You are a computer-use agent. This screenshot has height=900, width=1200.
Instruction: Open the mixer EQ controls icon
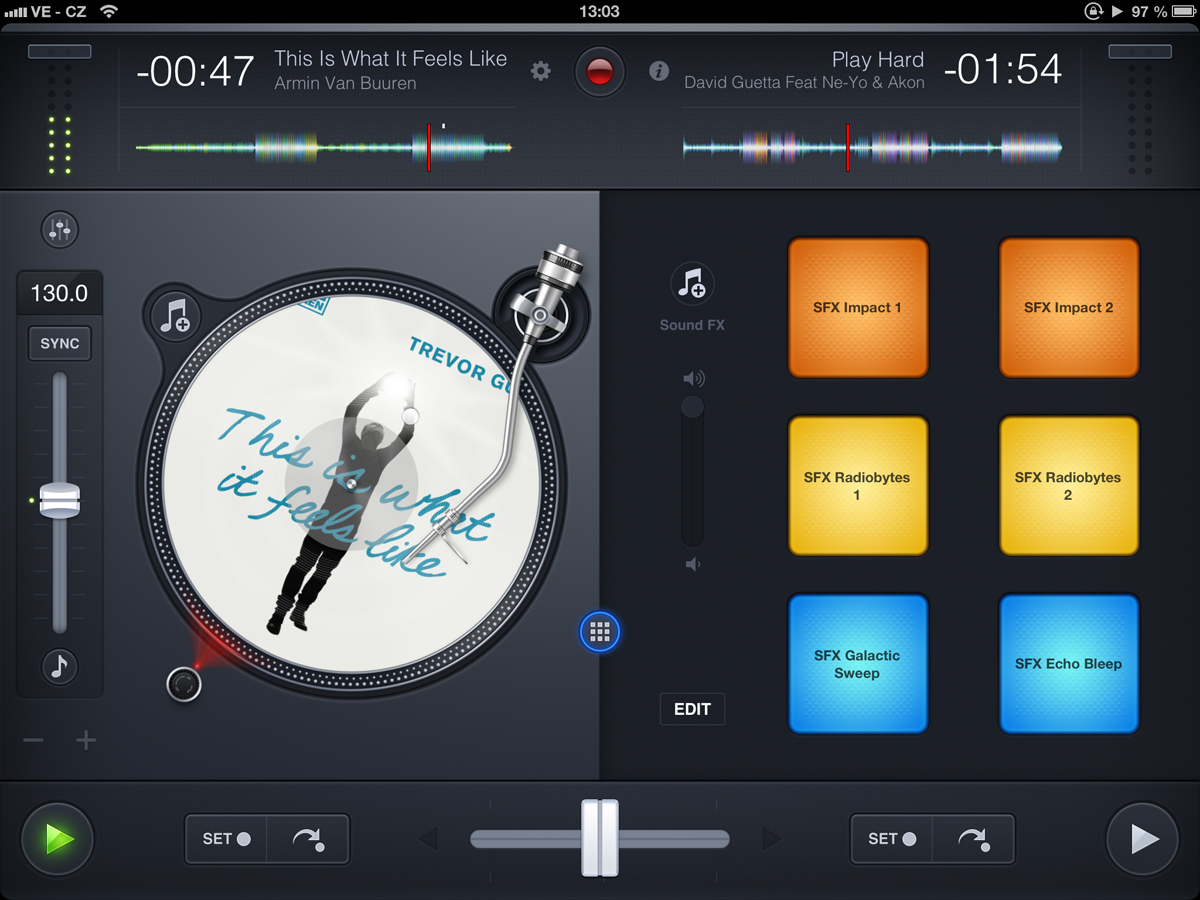coord(60,230)
